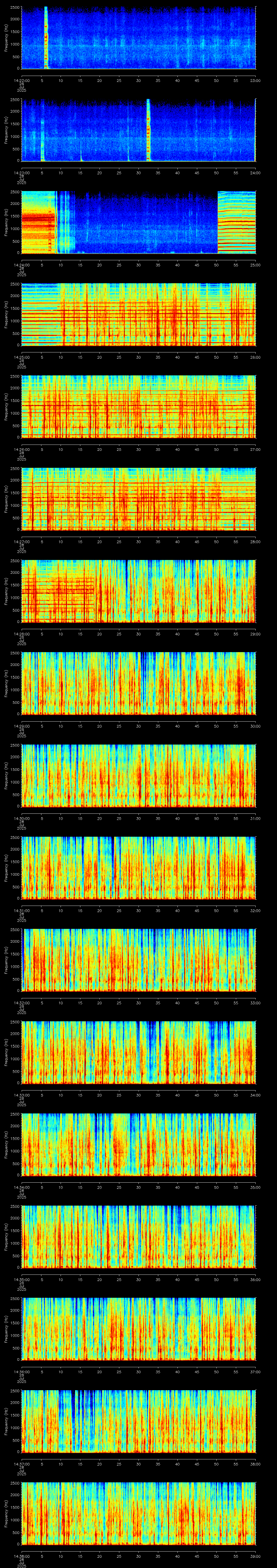Open the spectrogram panel starting at 14:25:00
This screenshot has height=1568, width=277.
pyautogui.click(x=139, y=314)
